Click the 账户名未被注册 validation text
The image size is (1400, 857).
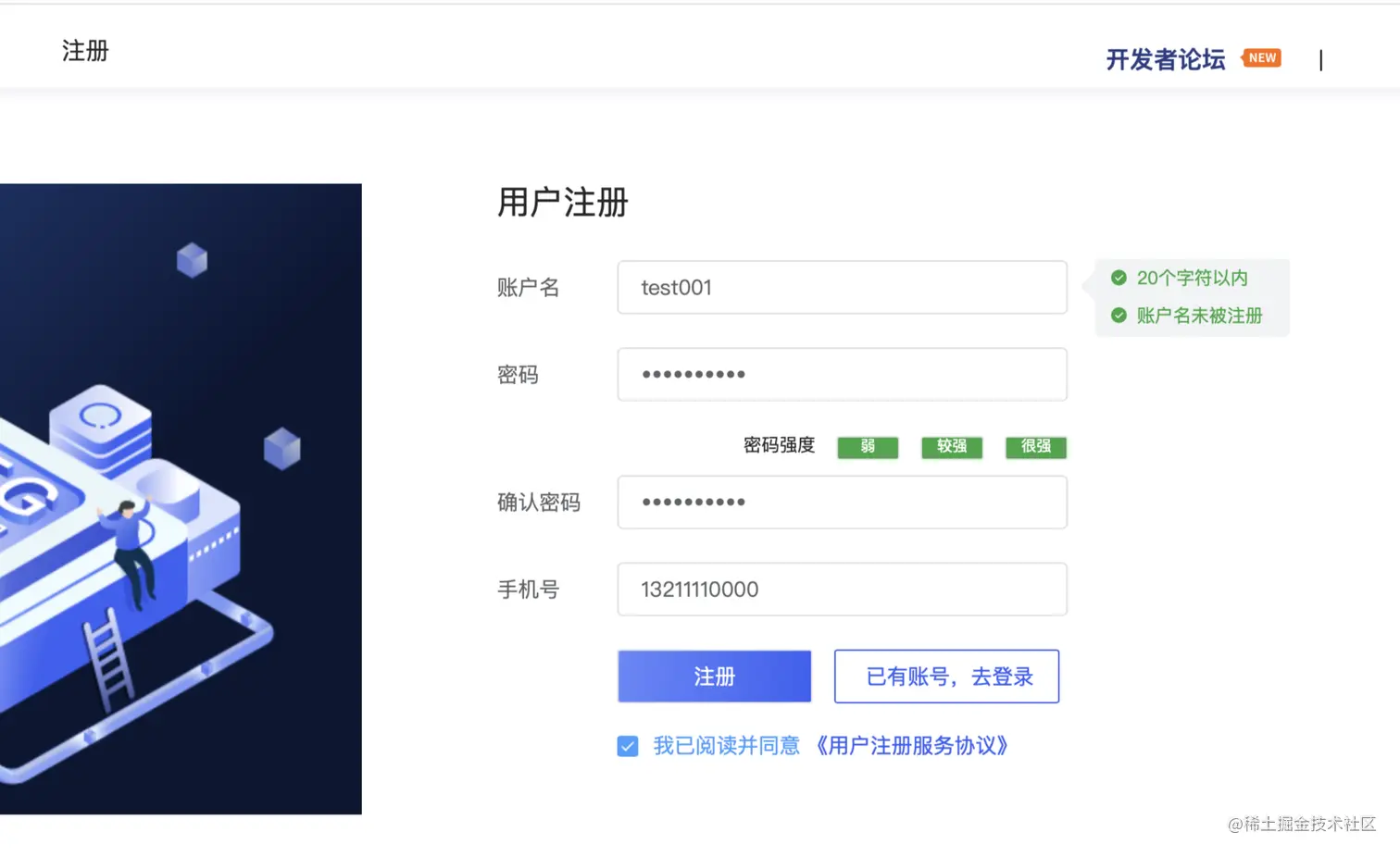[x=1200, y=316]
